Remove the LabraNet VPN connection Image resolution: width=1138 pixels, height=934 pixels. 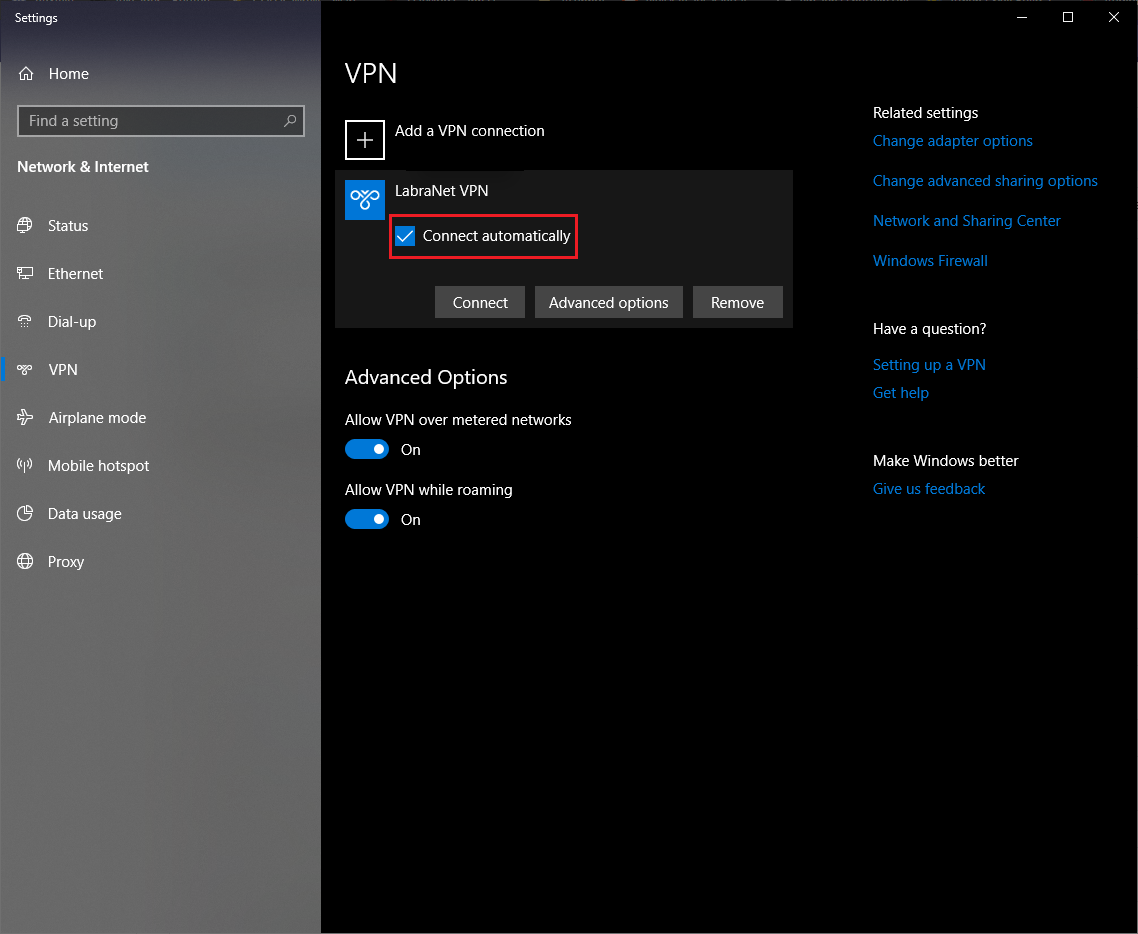[x=737, y=302]
